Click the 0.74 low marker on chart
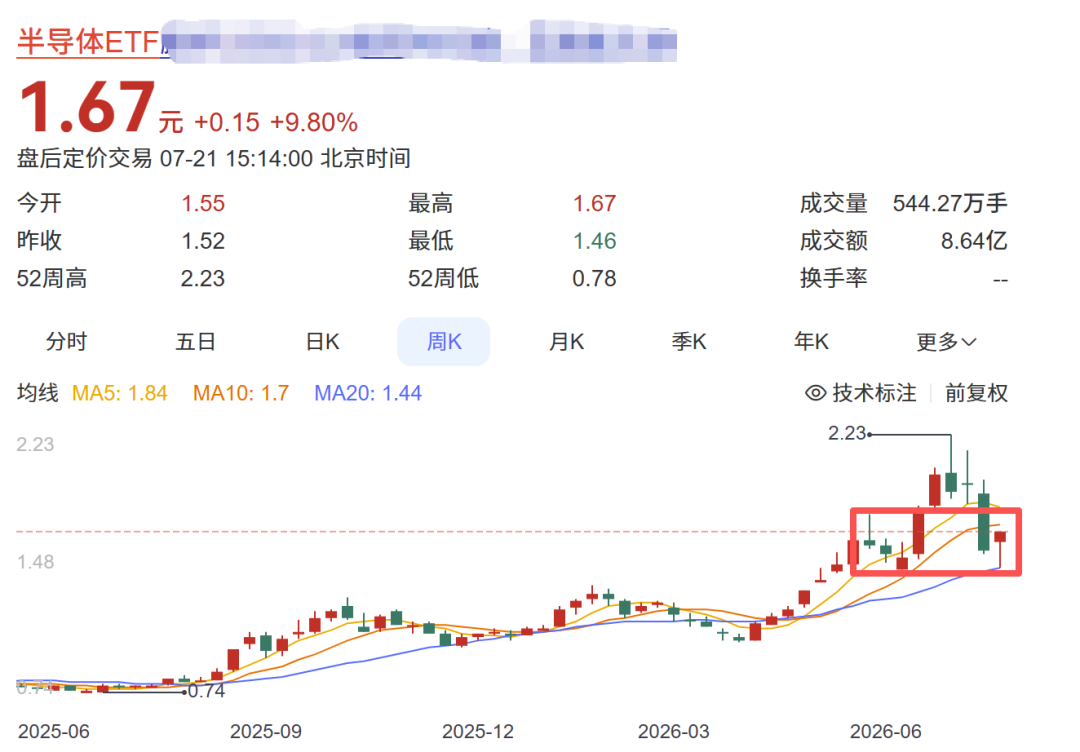This screenshot has width=1080, height=752. 207,691
